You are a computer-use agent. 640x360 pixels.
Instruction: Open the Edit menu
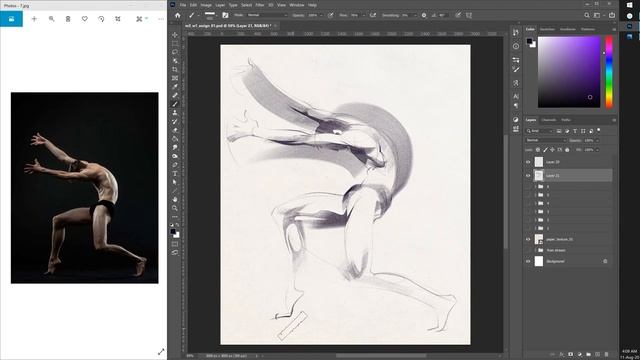193,5
